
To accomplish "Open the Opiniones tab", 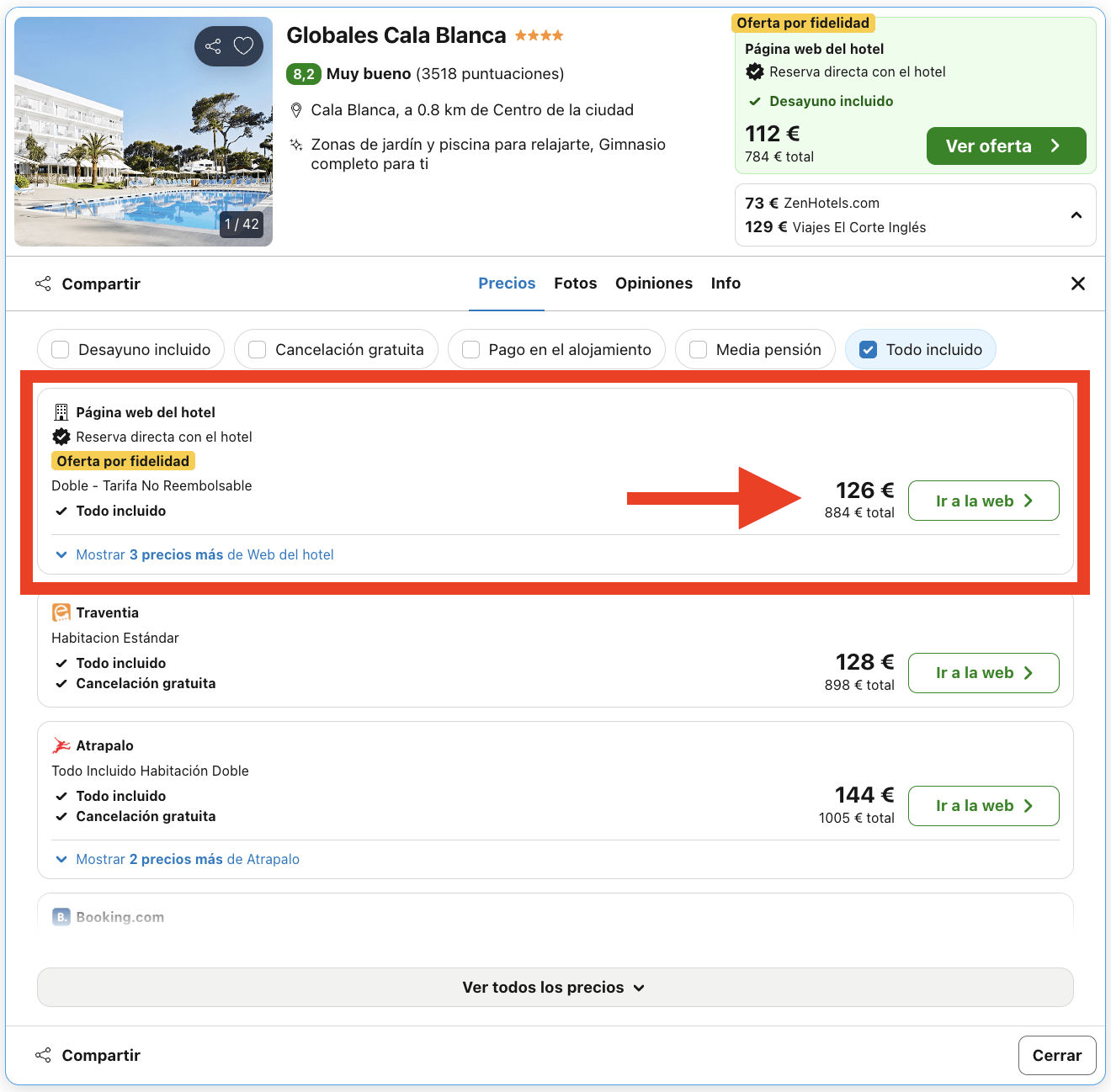I will 653,284.
